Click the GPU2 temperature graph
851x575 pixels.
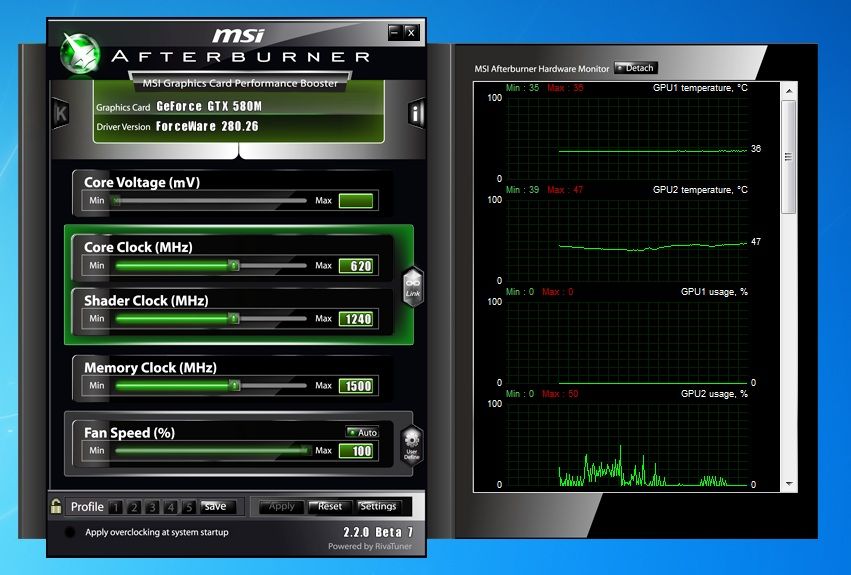coord(627,241)
